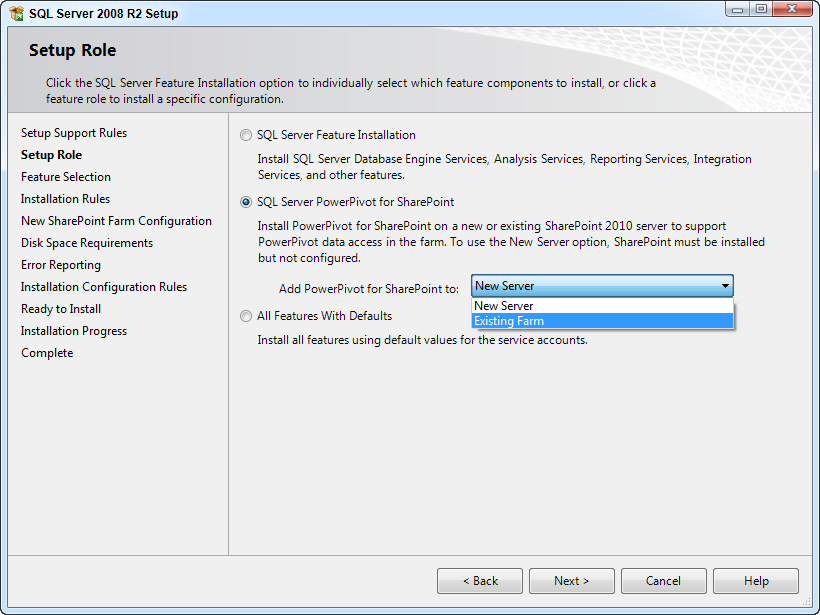Viewport: 820px width, 615px height.
Task: Go to Feature Selection step
Action: pos(66,177)
